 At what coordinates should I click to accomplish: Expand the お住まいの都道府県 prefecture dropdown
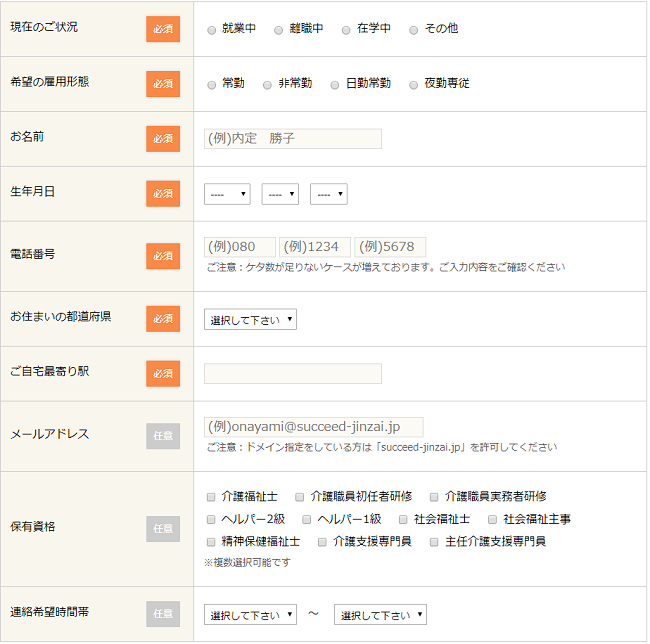point(250,319)
